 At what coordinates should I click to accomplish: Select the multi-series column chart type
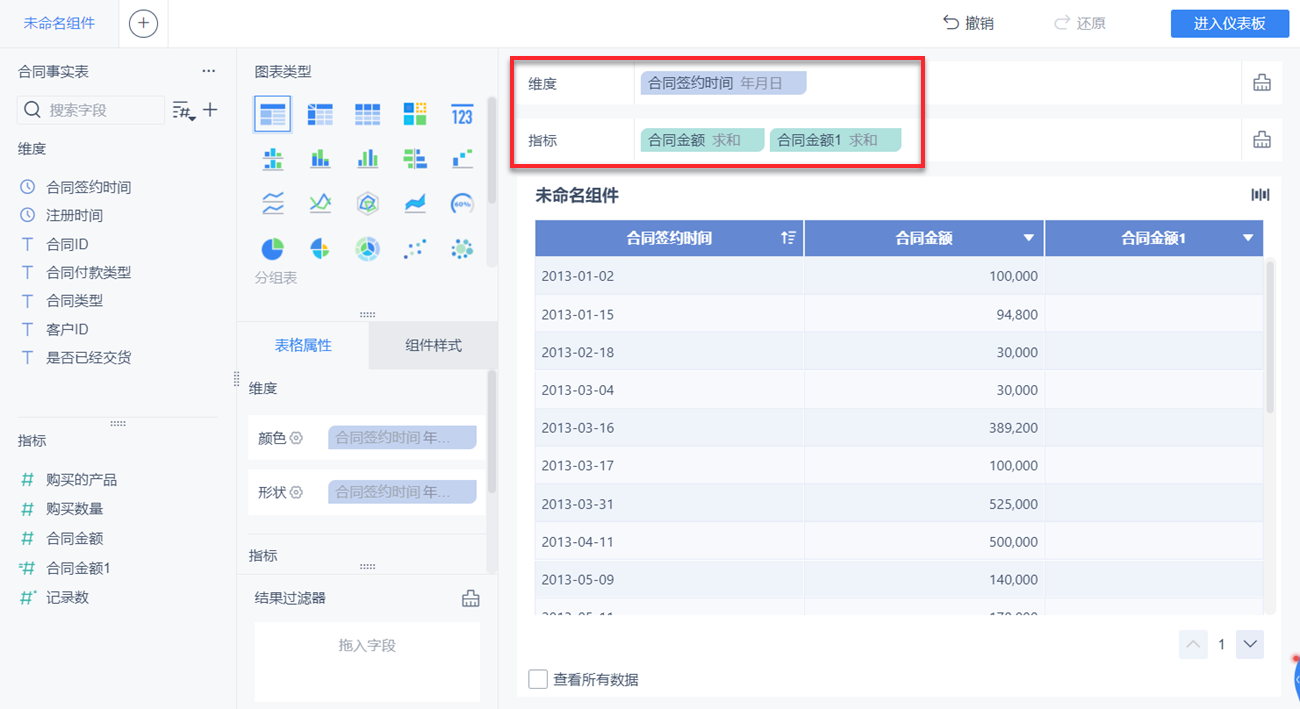tap(368, 158)
